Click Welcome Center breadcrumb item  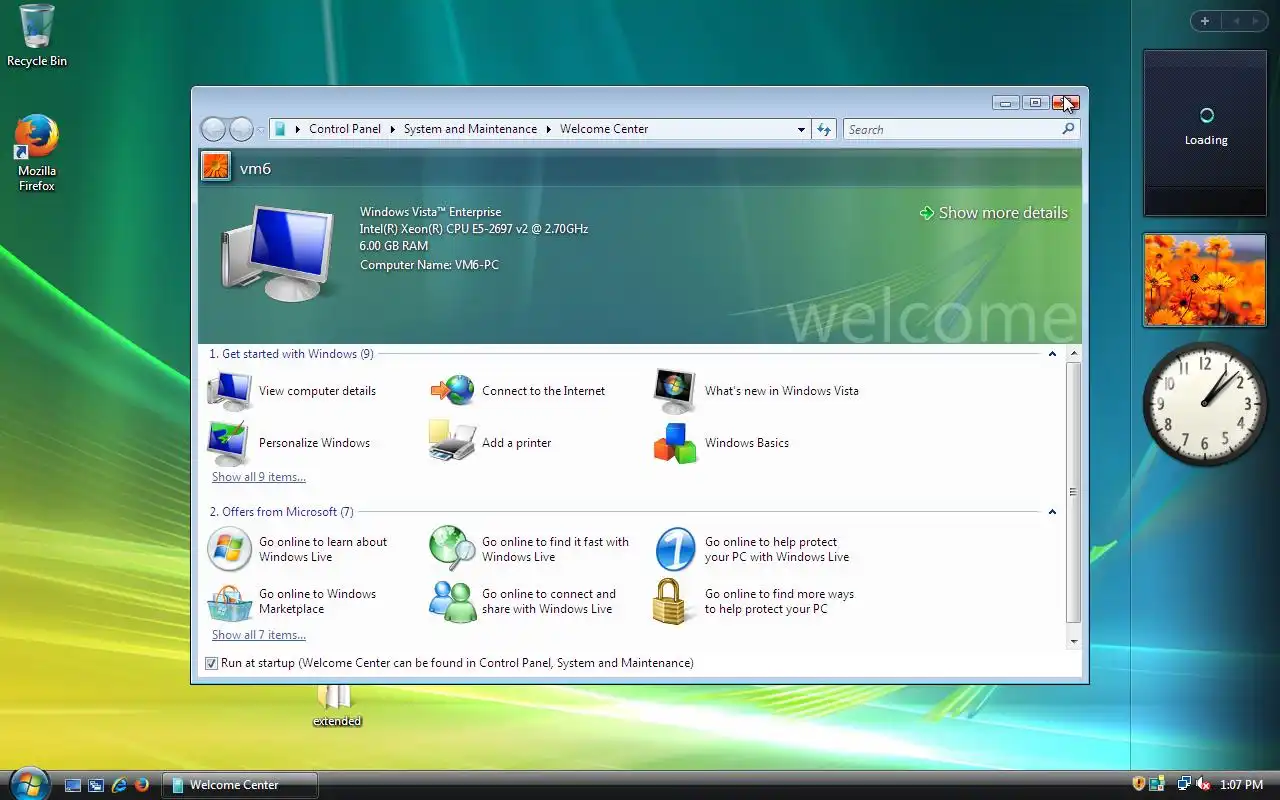604,129
